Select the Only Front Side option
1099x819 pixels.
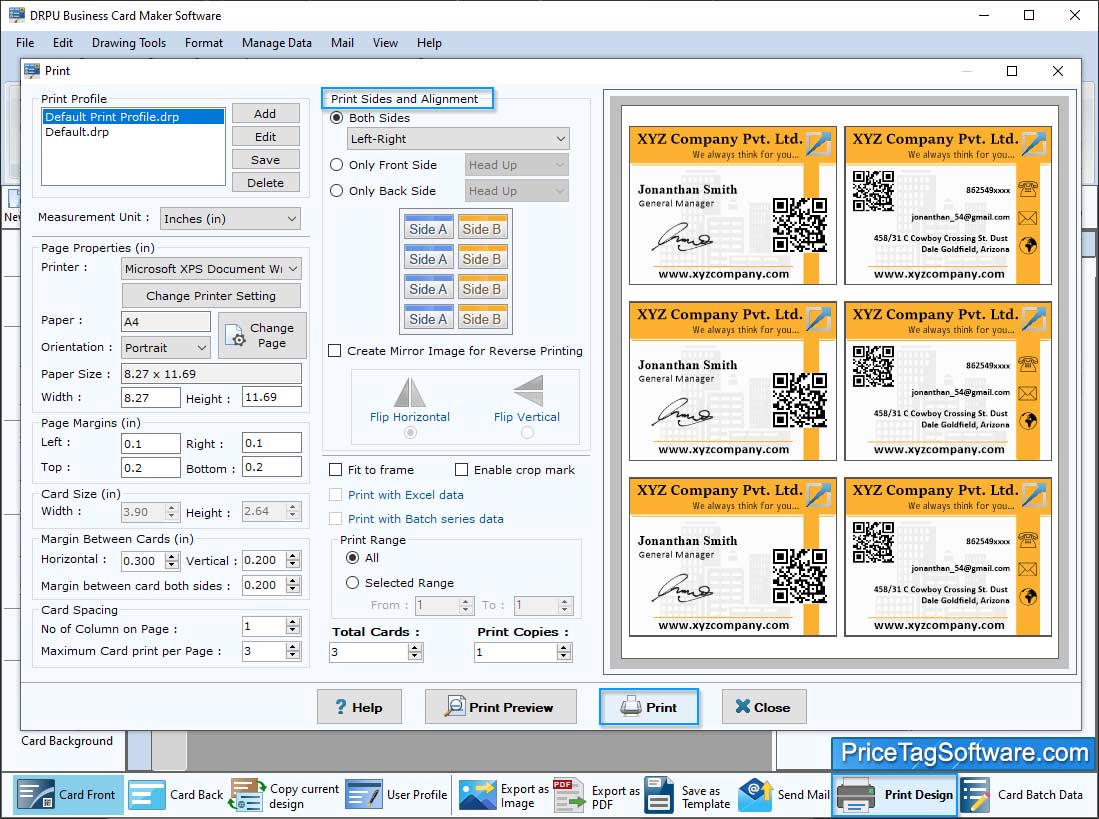pyautogui.click(x=336, y=165)
